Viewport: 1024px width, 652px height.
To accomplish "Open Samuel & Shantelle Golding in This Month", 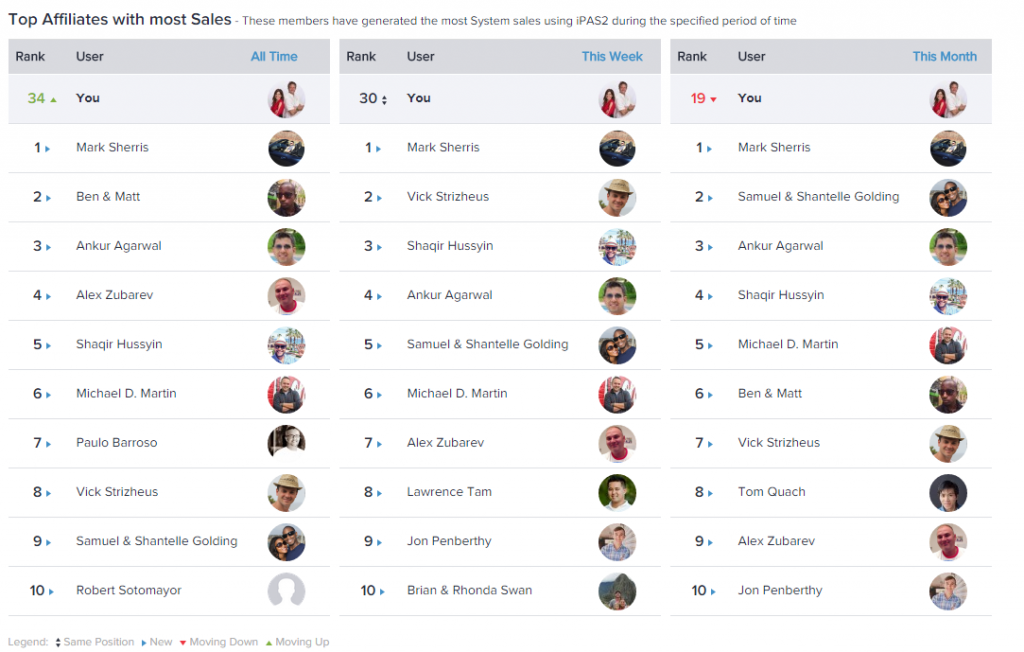I will pyautogui.click(x=818, y=197).
